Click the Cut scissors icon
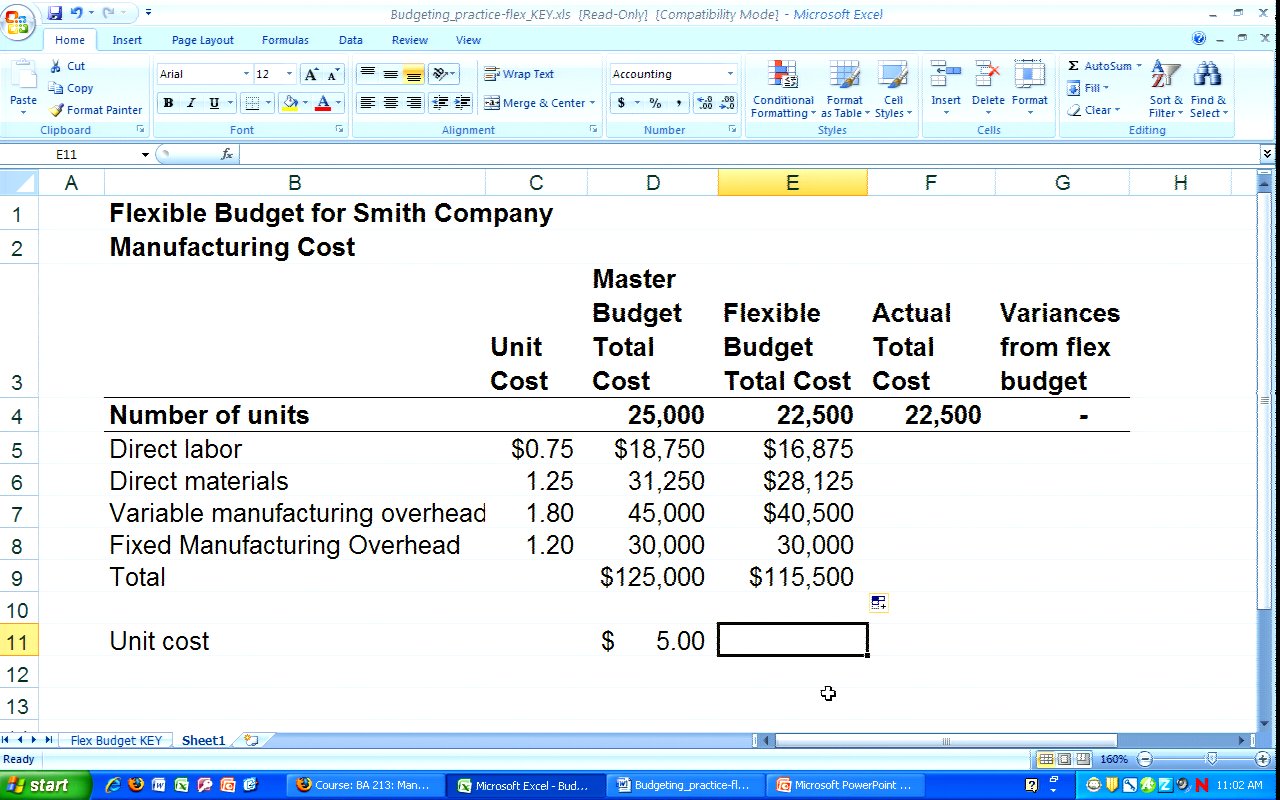Viewport: 1280px width, 800px height. pos(56,66)
